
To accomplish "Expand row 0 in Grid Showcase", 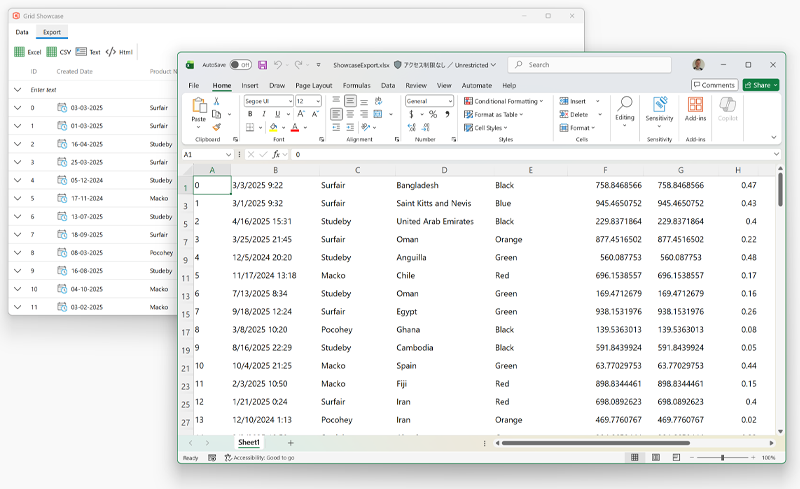I will [17, 108].
